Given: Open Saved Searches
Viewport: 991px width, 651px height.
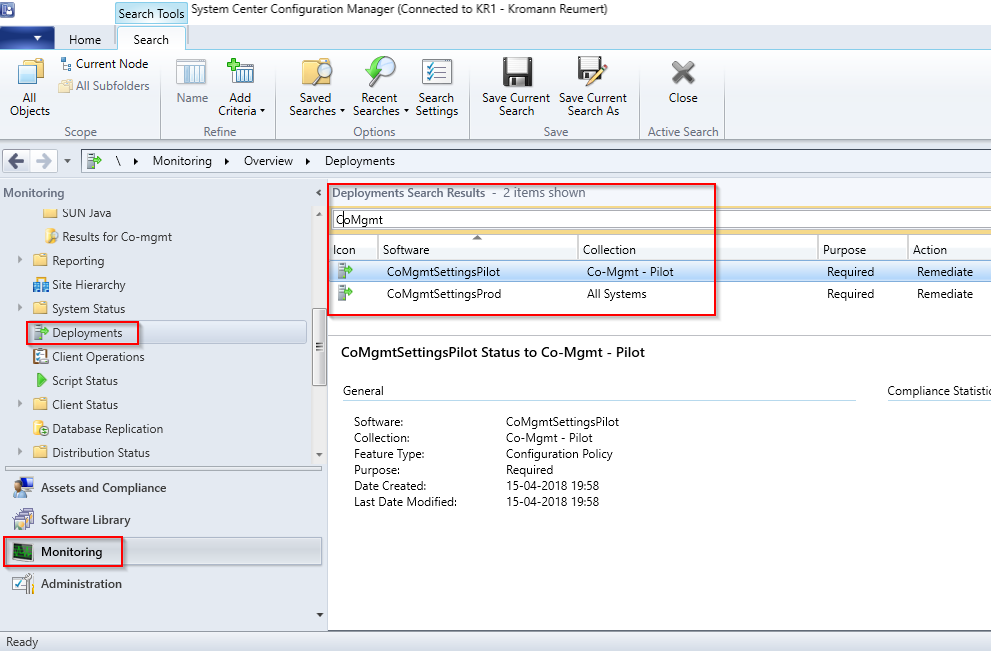Looking at the screenshot, I should coord(316,87).
